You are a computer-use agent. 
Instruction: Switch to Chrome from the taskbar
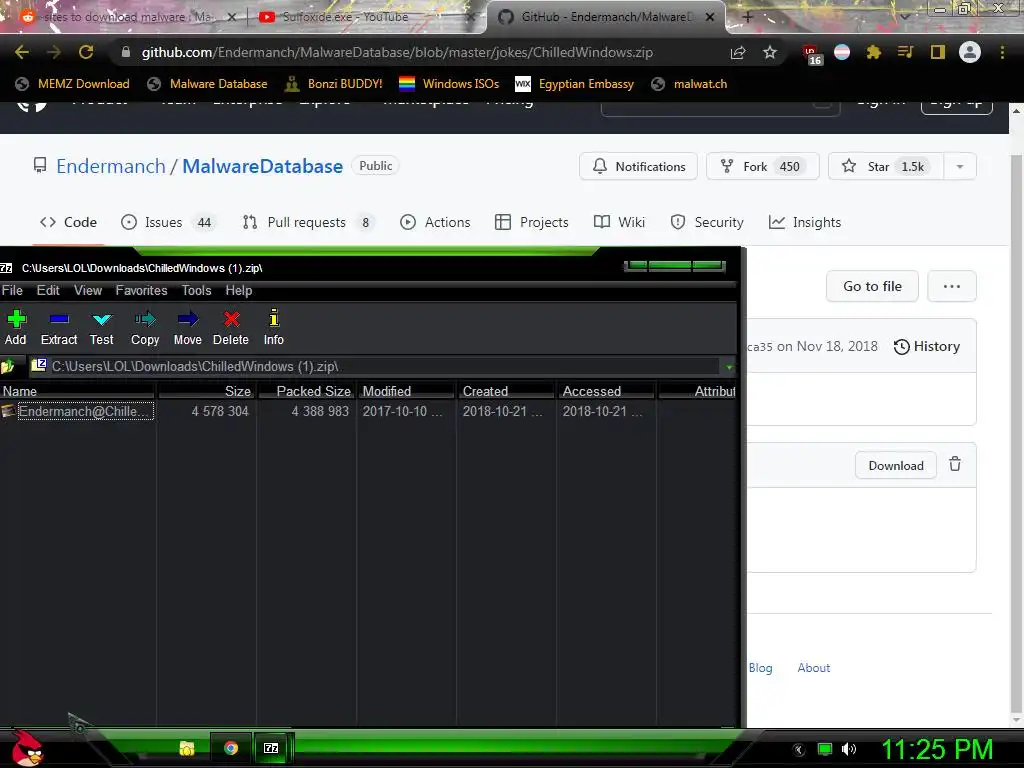[231, 748]
